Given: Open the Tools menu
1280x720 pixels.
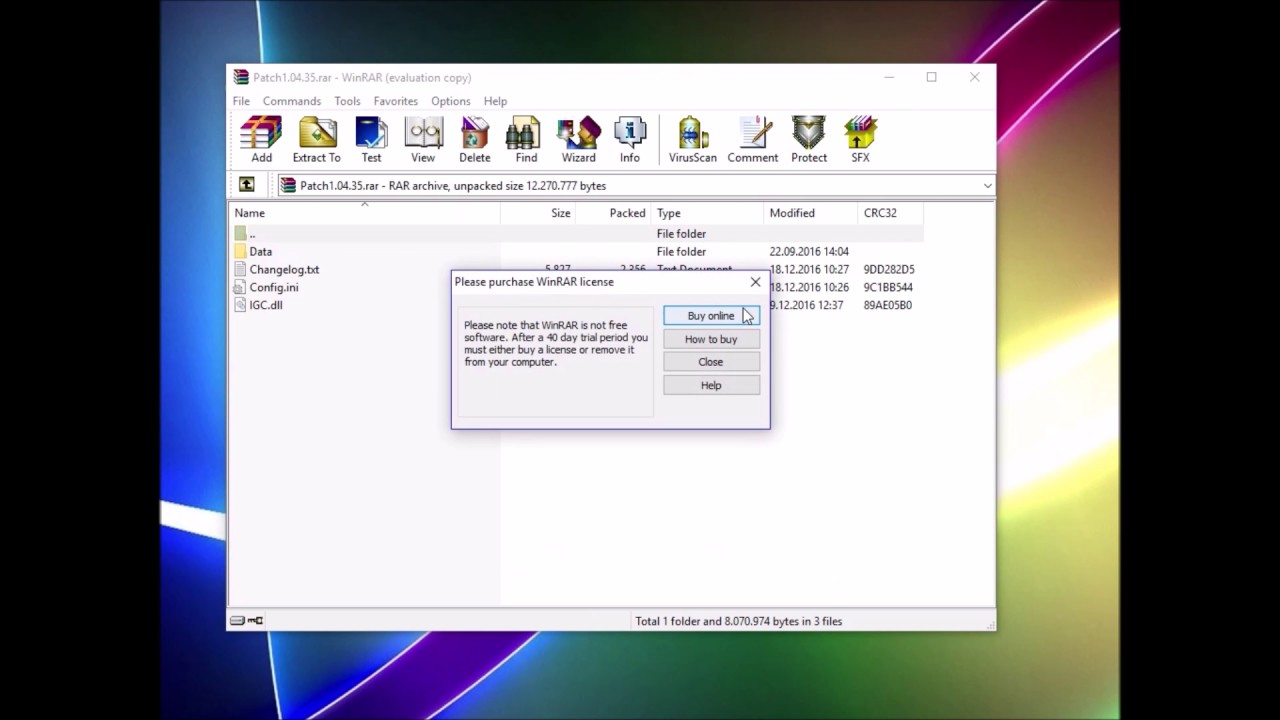Looking at the screenshot, I should [x=347, y=101].
